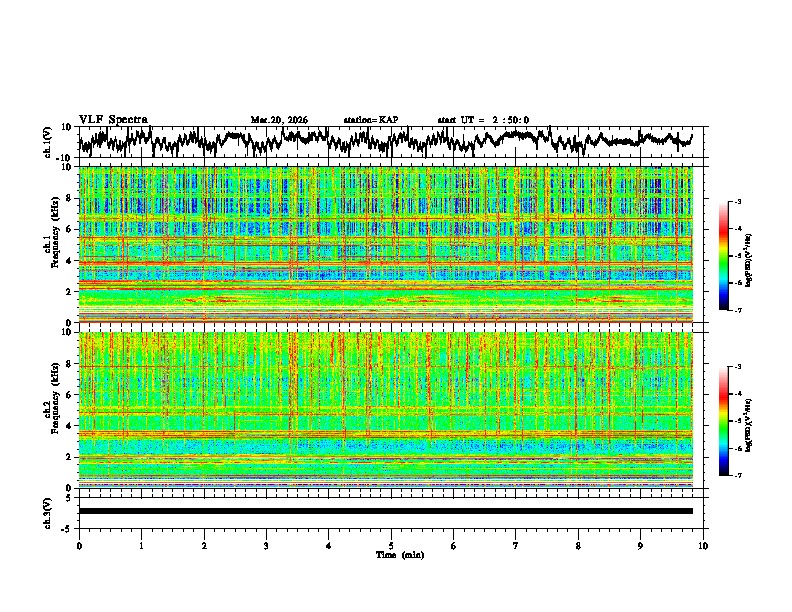
Task: Click ch.1 spectrogram frequency tick "2"
Action: [70, 291]
